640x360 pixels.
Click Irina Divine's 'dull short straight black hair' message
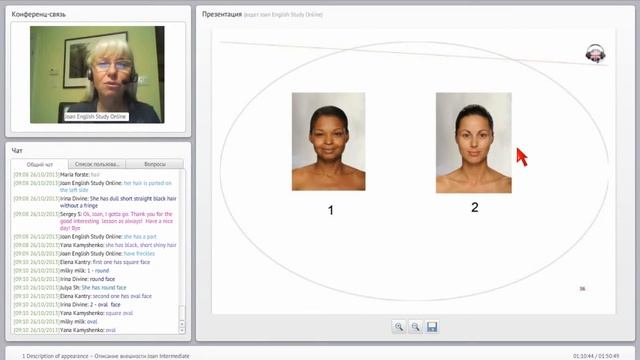pos(118,202)
